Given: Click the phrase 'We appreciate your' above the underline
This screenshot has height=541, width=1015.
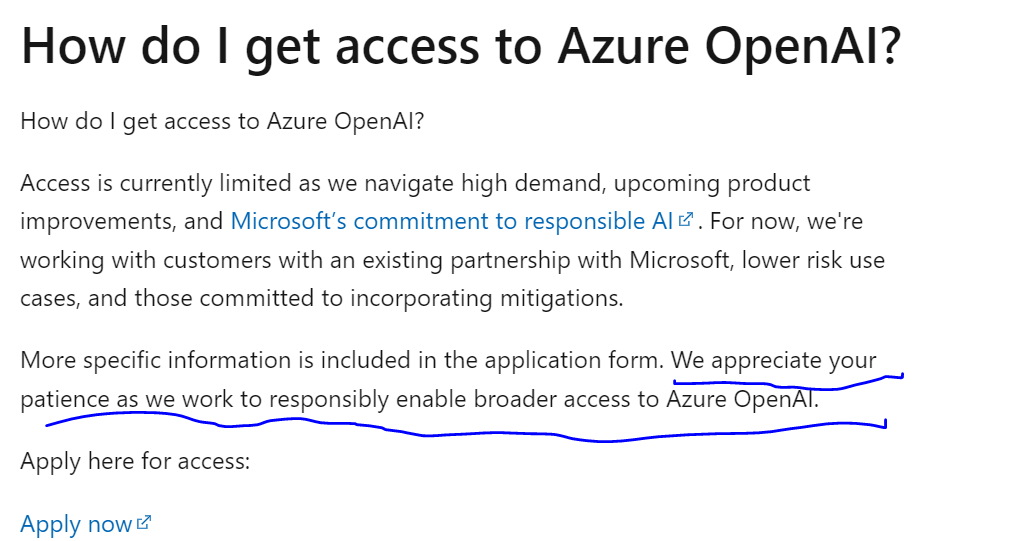Looking at the screenshot, I should (x=774, y=360).
